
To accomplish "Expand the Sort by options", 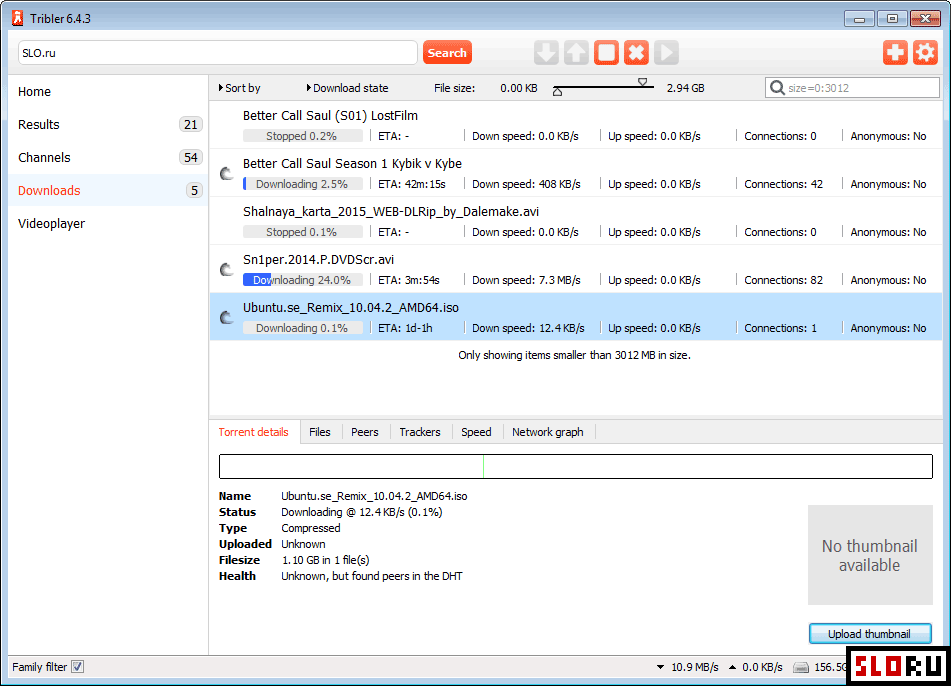I will point(239,88).
